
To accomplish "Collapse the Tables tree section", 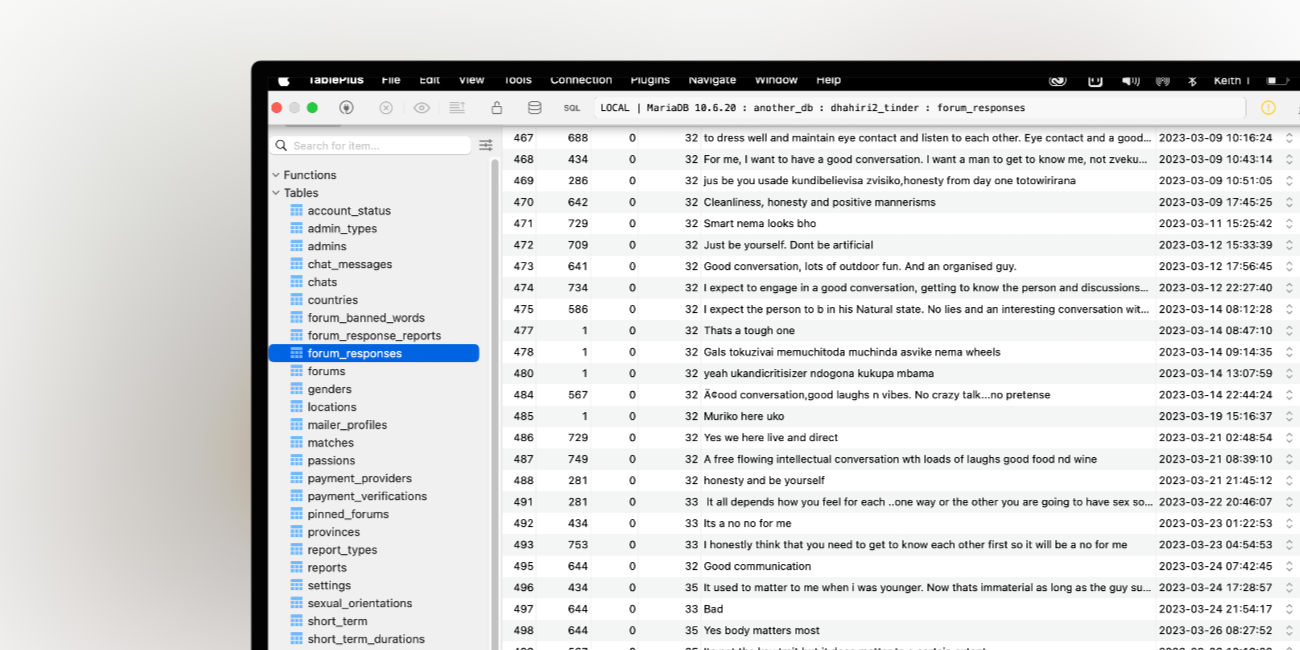I will 276,193.
